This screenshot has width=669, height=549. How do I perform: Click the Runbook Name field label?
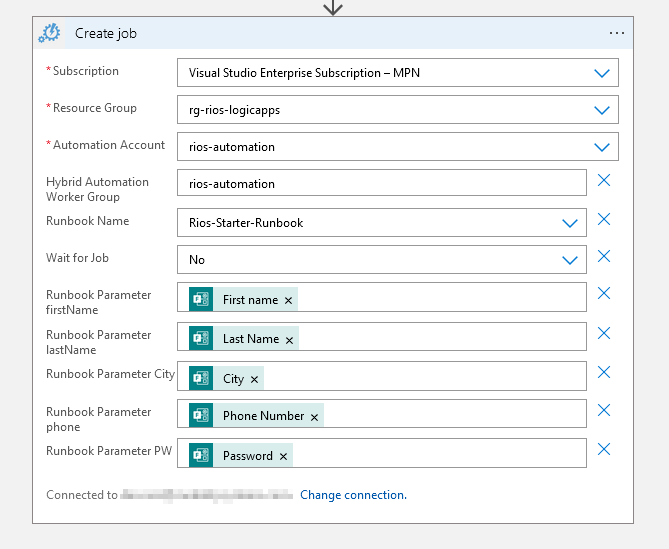[87, 221]
